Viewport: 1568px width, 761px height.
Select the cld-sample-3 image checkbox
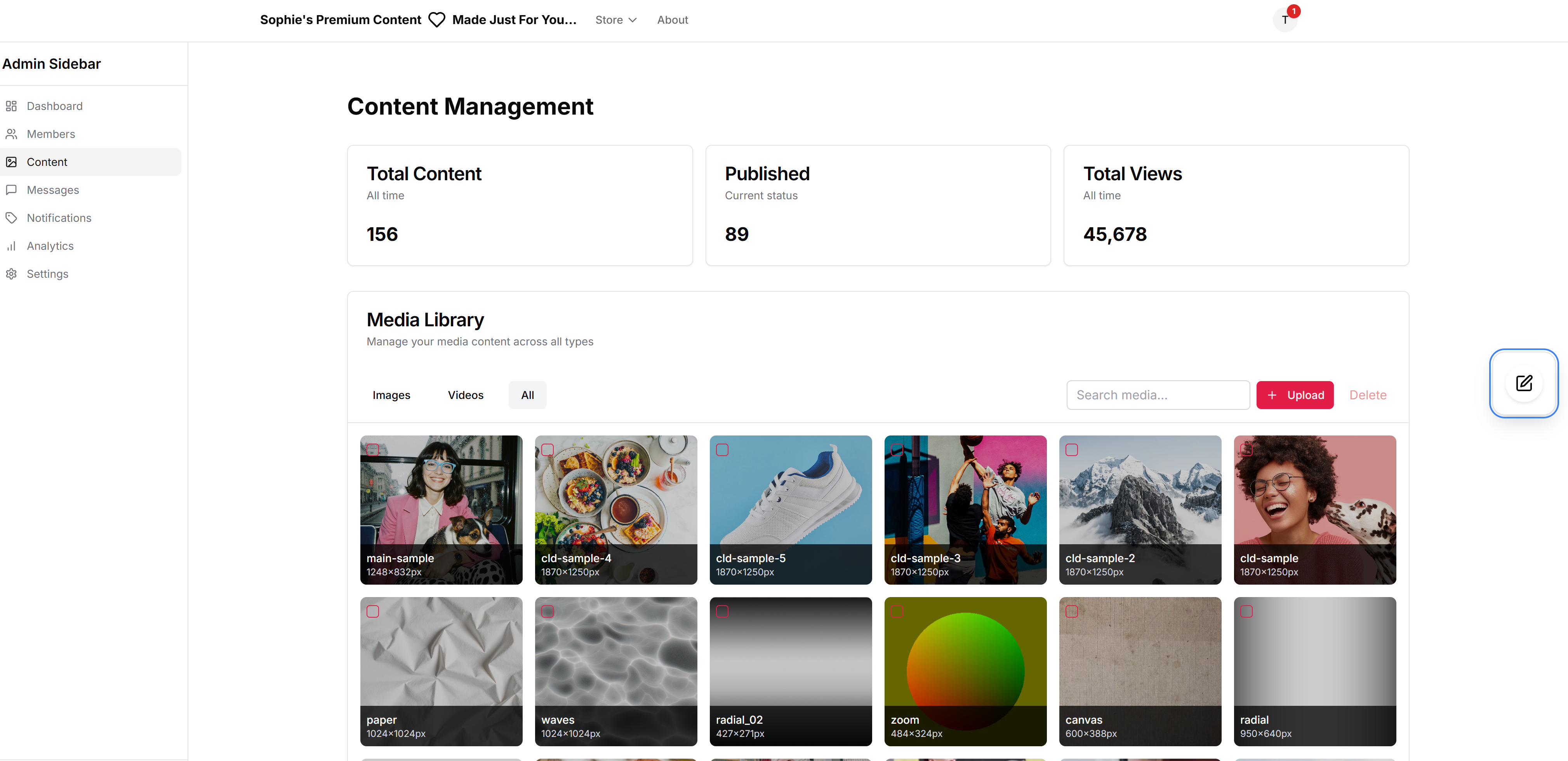(897, 450)
